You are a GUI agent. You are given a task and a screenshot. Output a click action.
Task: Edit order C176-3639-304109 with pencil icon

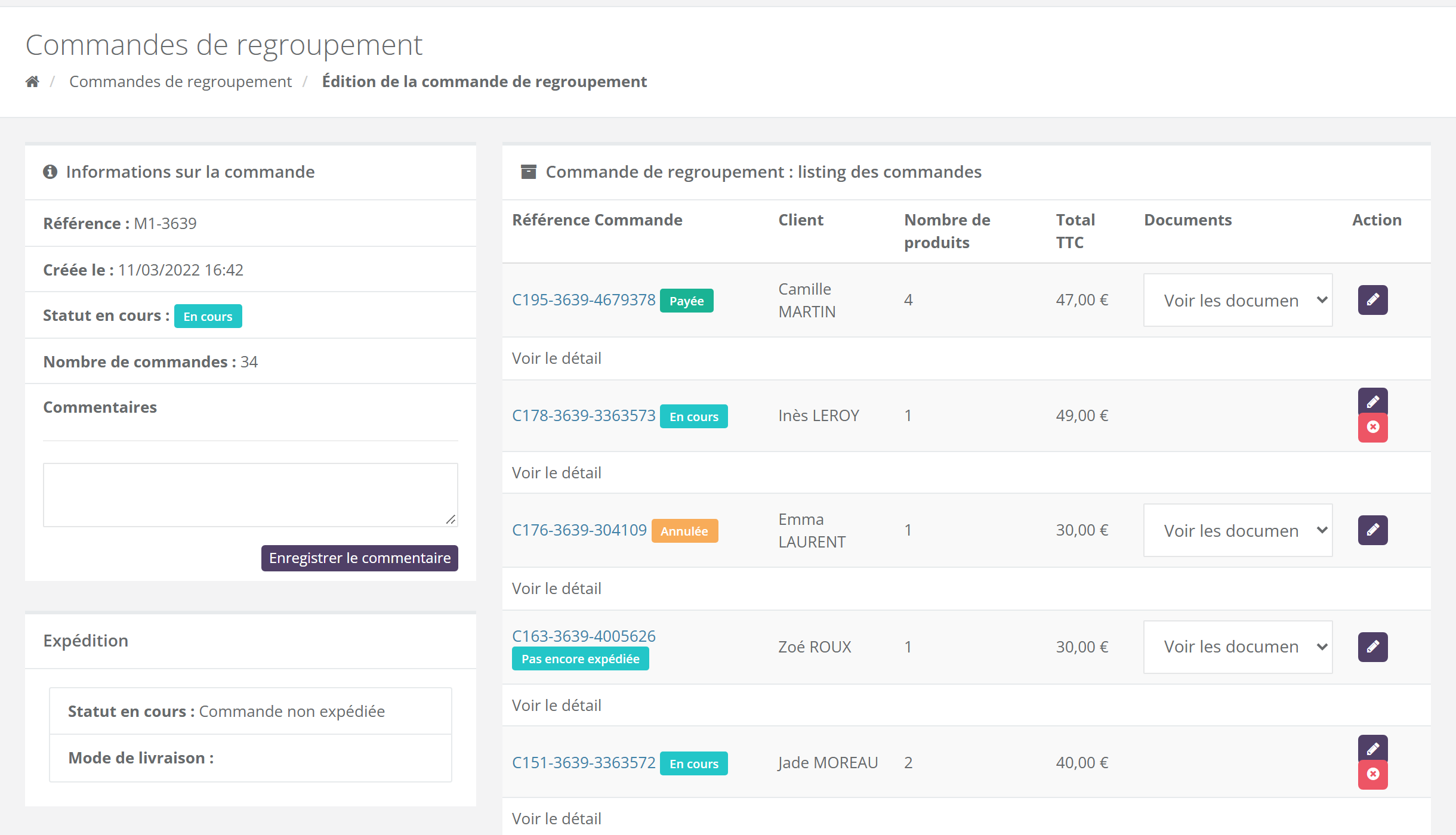click(1372, 530)
